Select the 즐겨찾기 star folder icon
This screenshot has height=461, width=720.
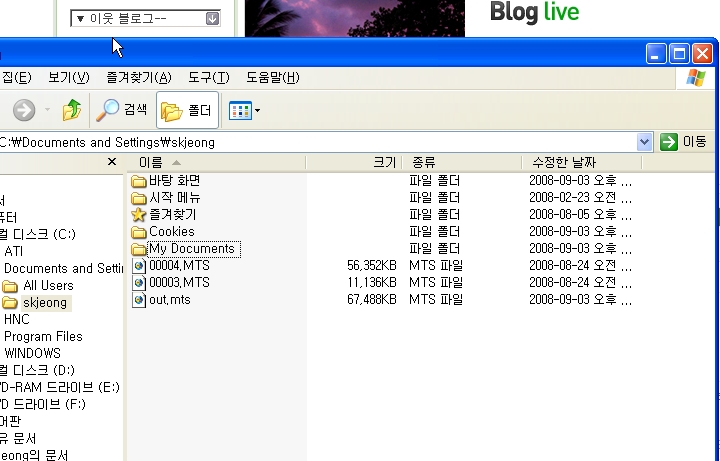point(139,214)
